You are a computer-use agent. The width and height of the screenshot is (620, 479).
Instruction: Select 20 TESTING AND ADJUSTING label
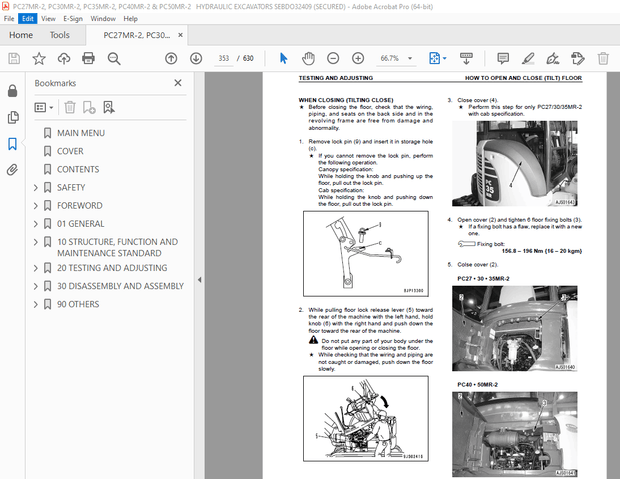tap(112, 268)
